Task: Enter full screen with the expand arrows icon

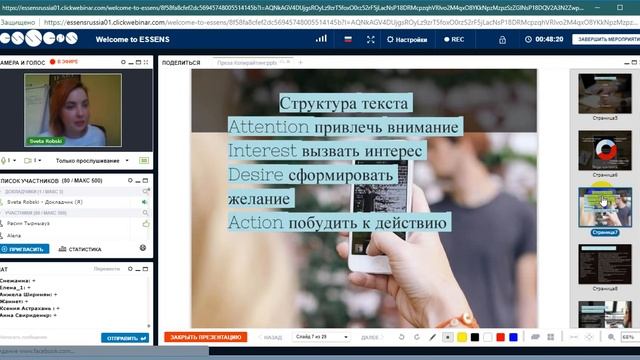Action: [x=371, y=40]
